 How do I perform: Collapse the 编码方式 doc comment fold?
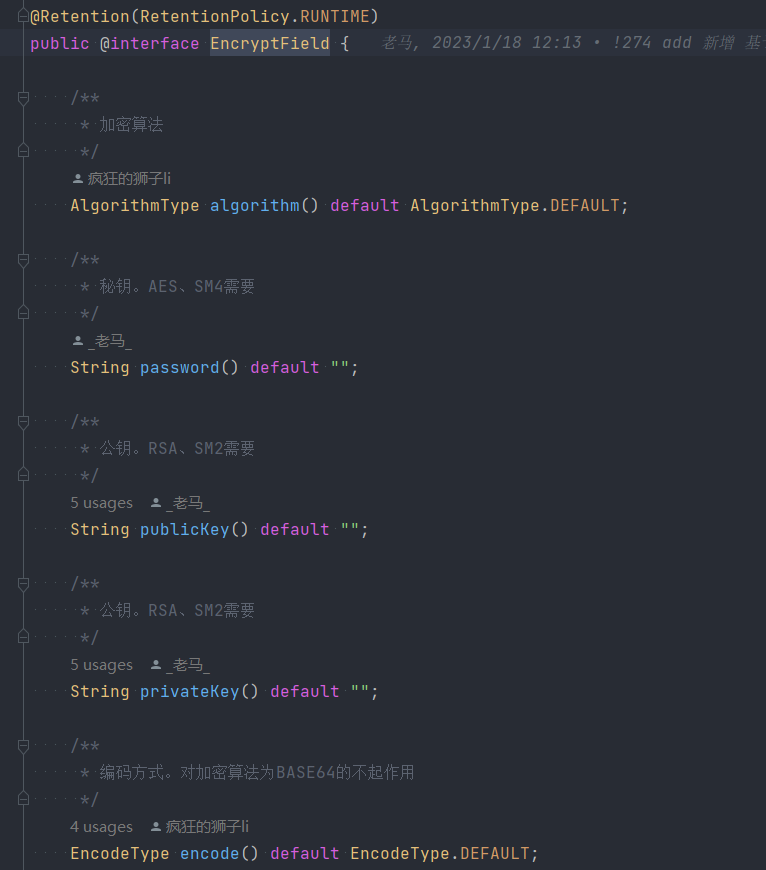pos(23,746)
